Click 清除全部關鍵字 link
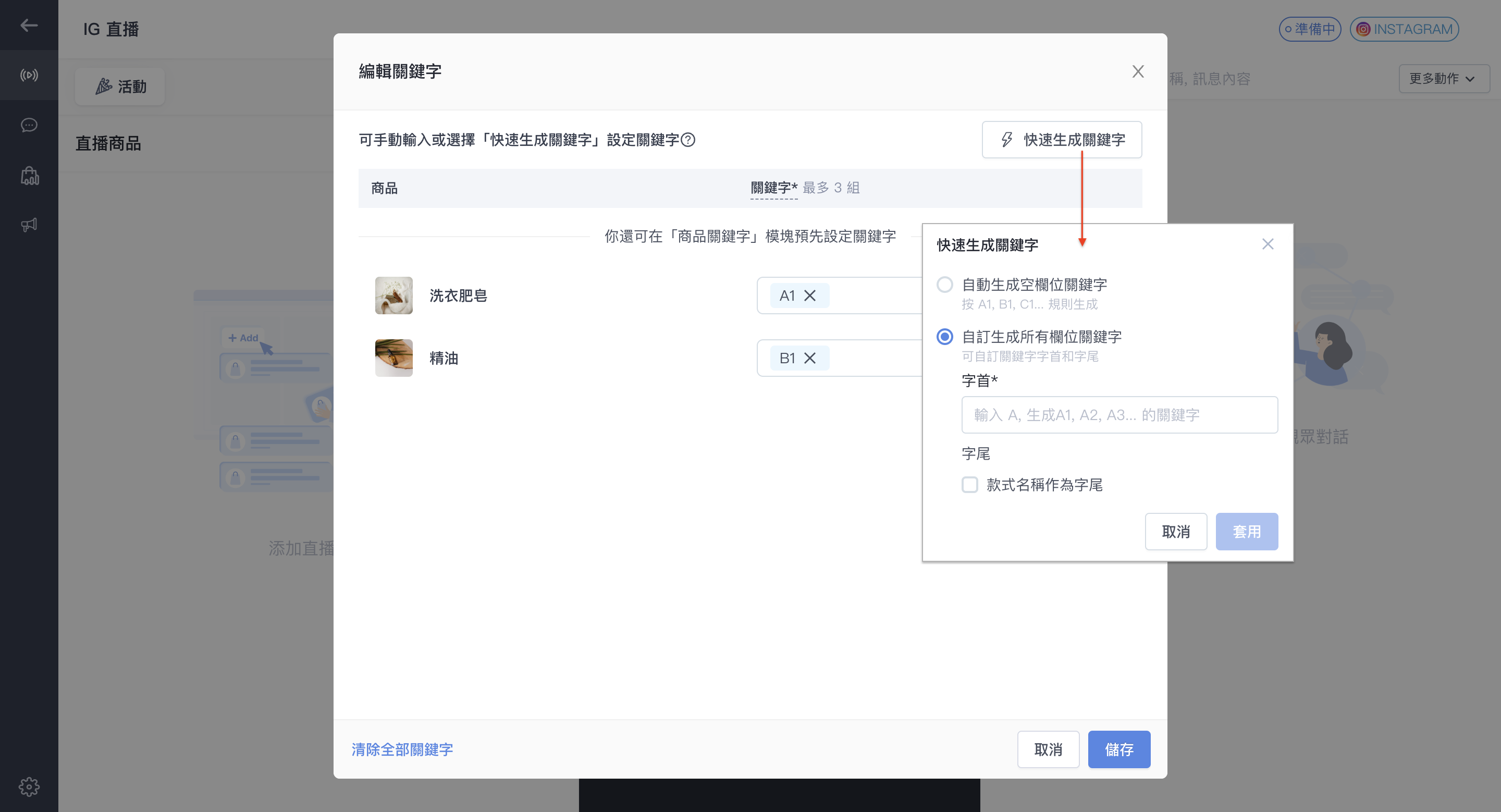 (x=402, y=749)
